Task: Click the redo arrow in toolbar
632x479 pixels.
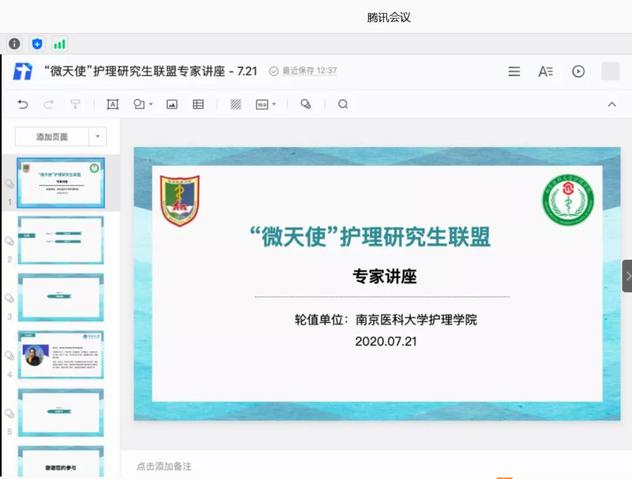Action: (x=49, y=104)
